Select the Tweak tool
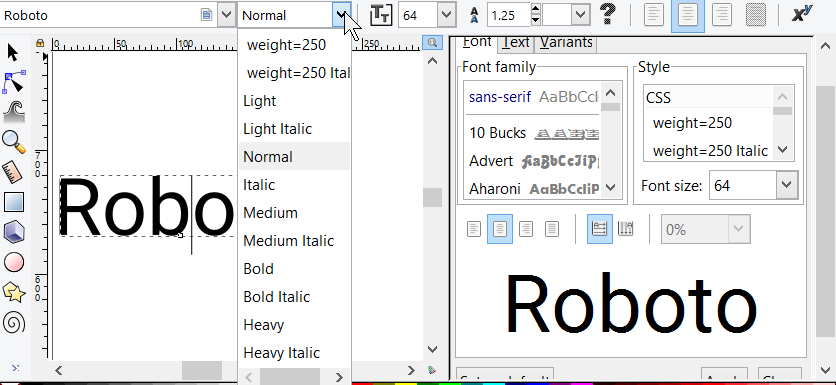Screen dimensions: 836x385 tap(14, 111)
